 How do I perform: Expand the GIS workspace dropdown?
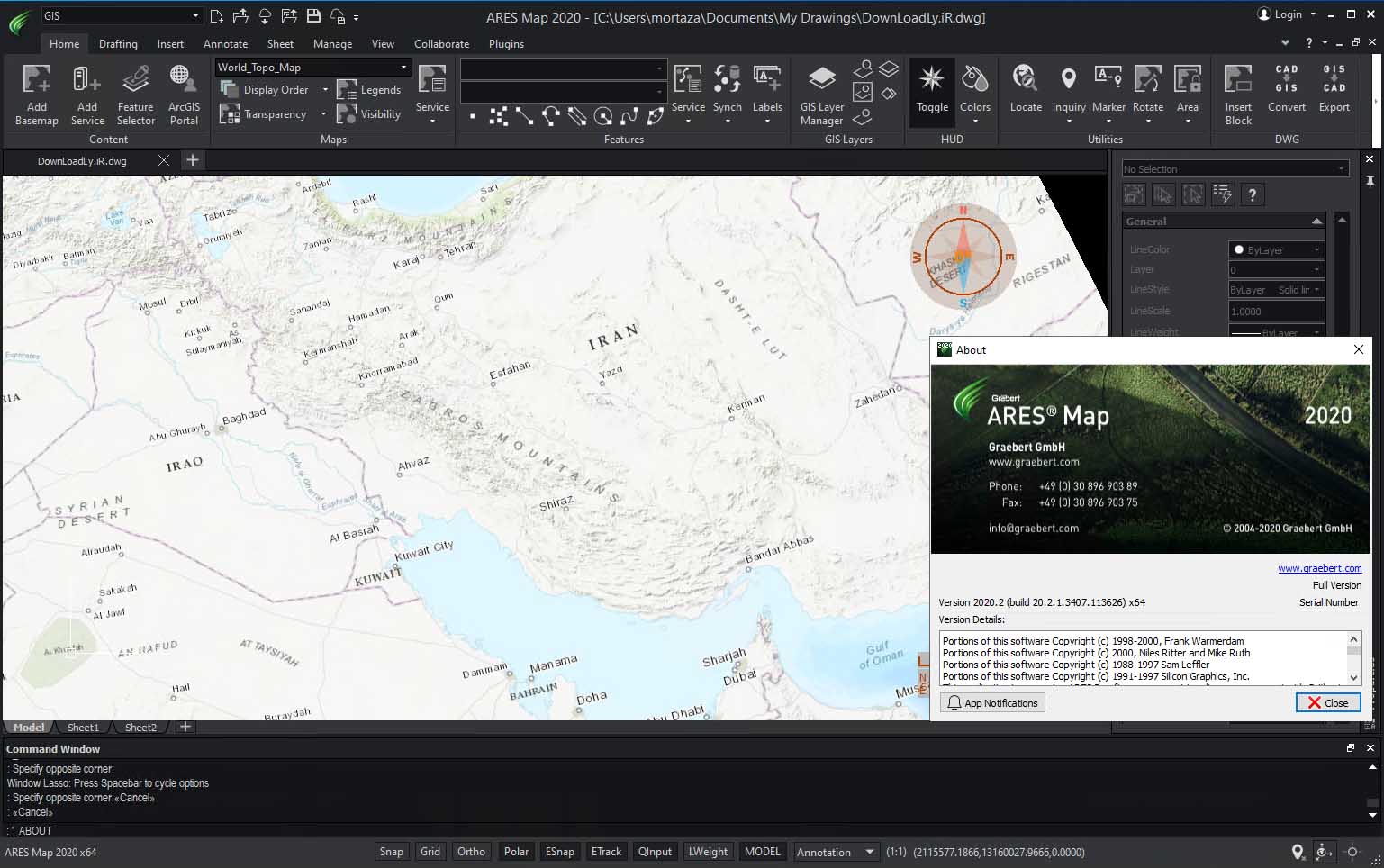click(121, 16)
